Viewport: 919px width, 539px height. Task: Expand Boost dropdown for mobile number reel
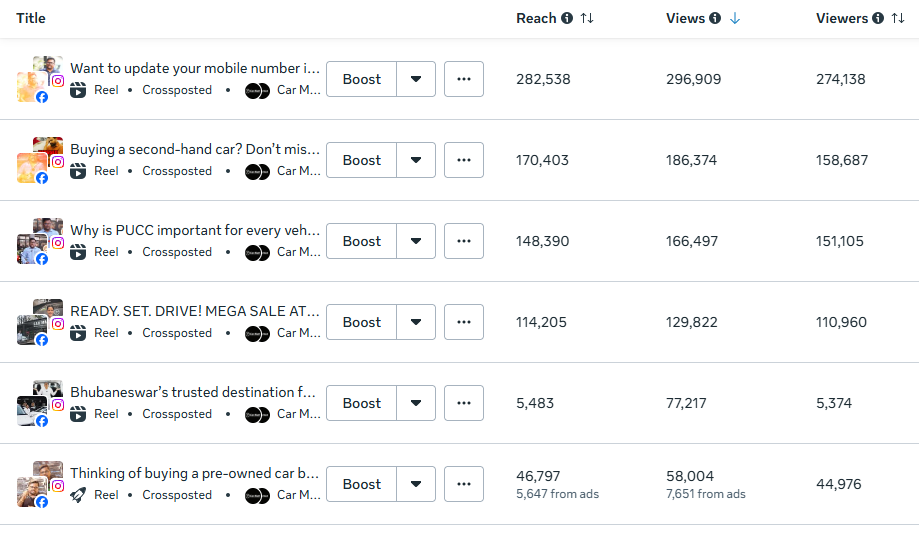[416, 79]
